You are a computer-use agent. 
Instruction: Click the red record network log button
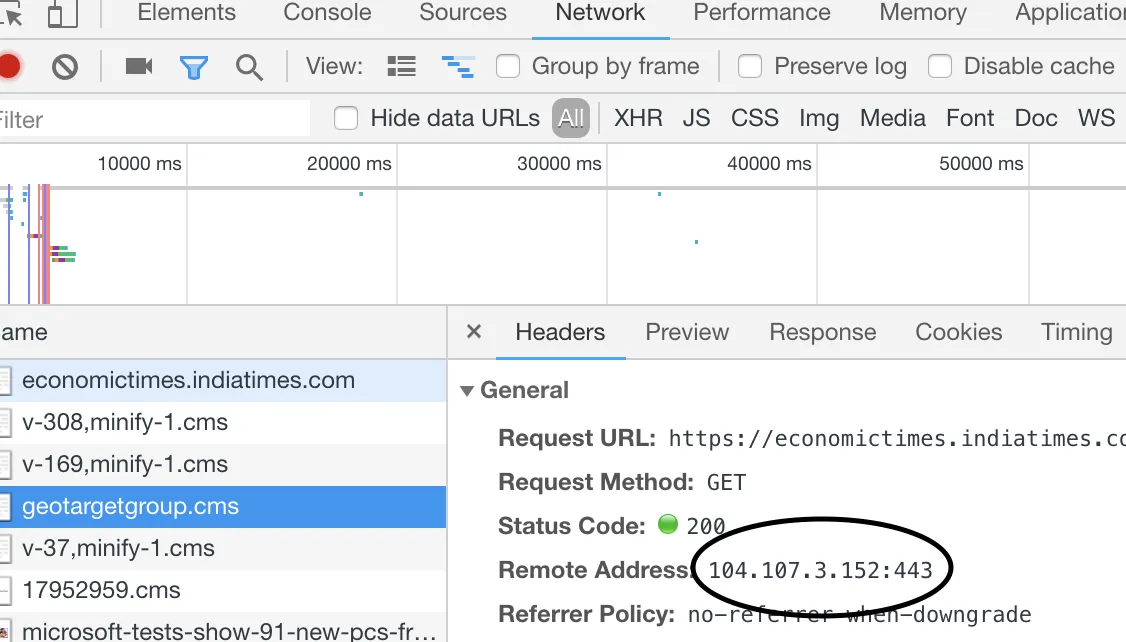click(8, 67)
